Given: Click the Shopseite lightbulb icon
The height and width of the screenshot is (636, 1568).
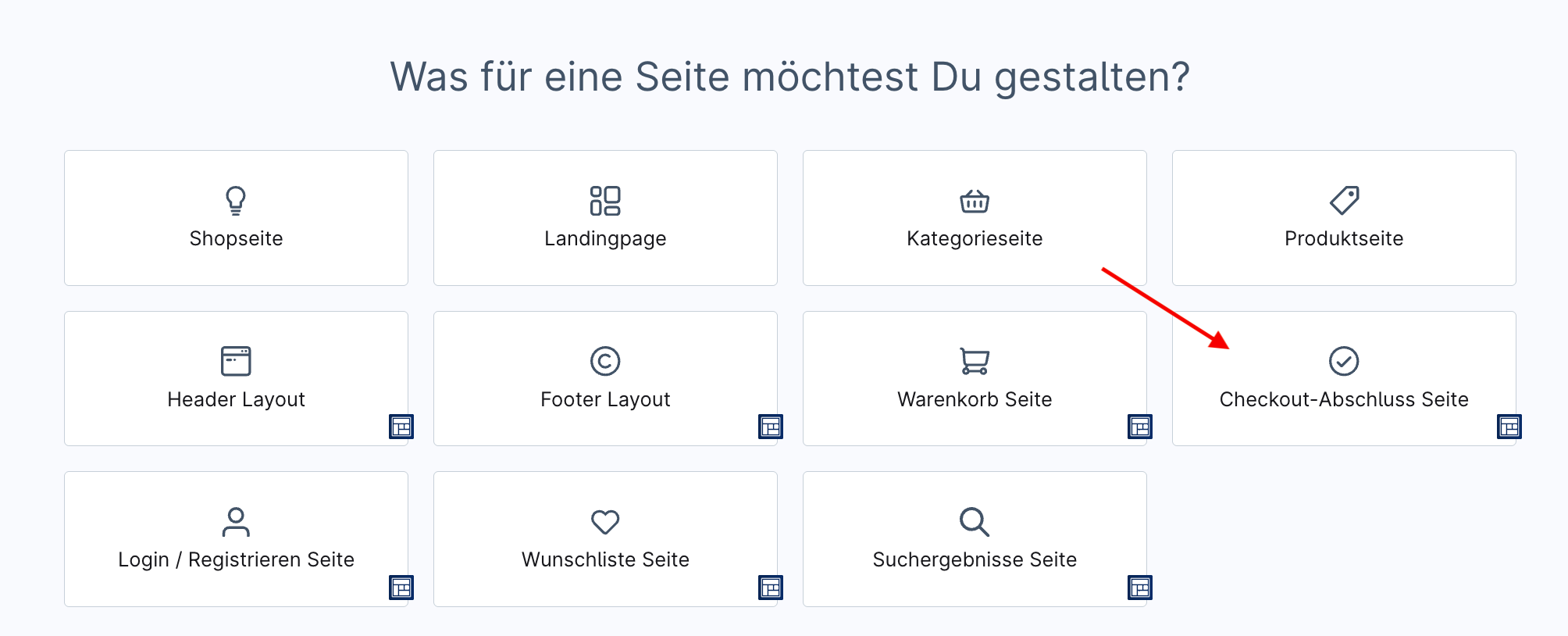Looking at the screenshot, I should (236, 200).
